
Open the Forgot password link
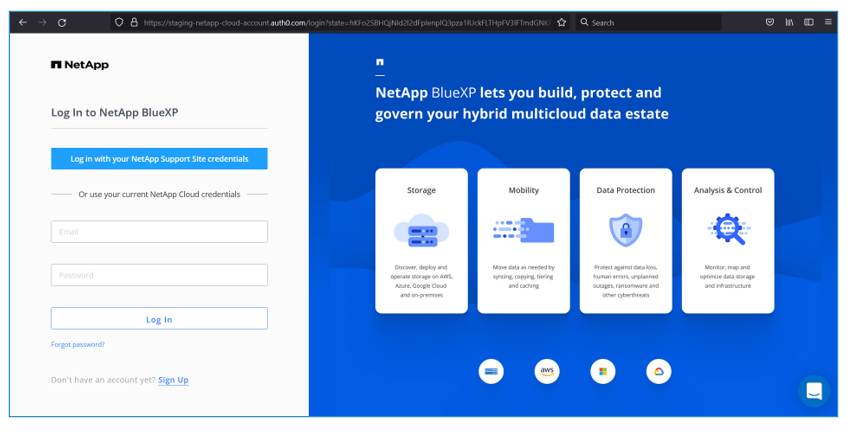pyautogui.click(x=78, y=345)
